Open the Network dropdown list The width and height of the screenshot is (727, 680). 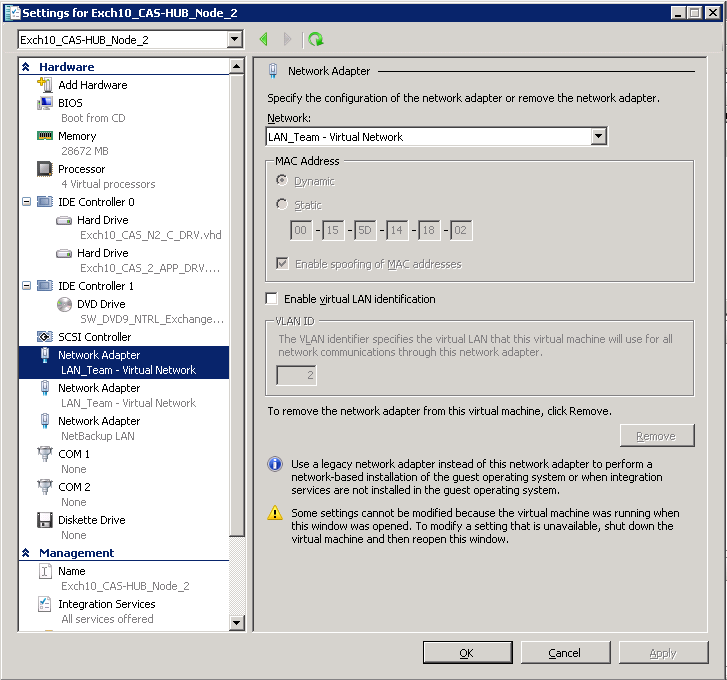[x=598, y=137]
